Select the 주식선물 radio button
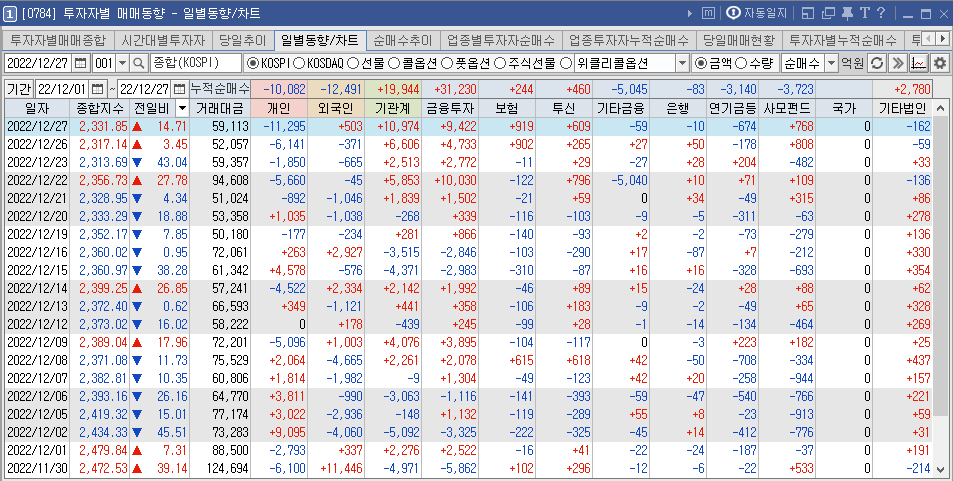 coord(500,63)
